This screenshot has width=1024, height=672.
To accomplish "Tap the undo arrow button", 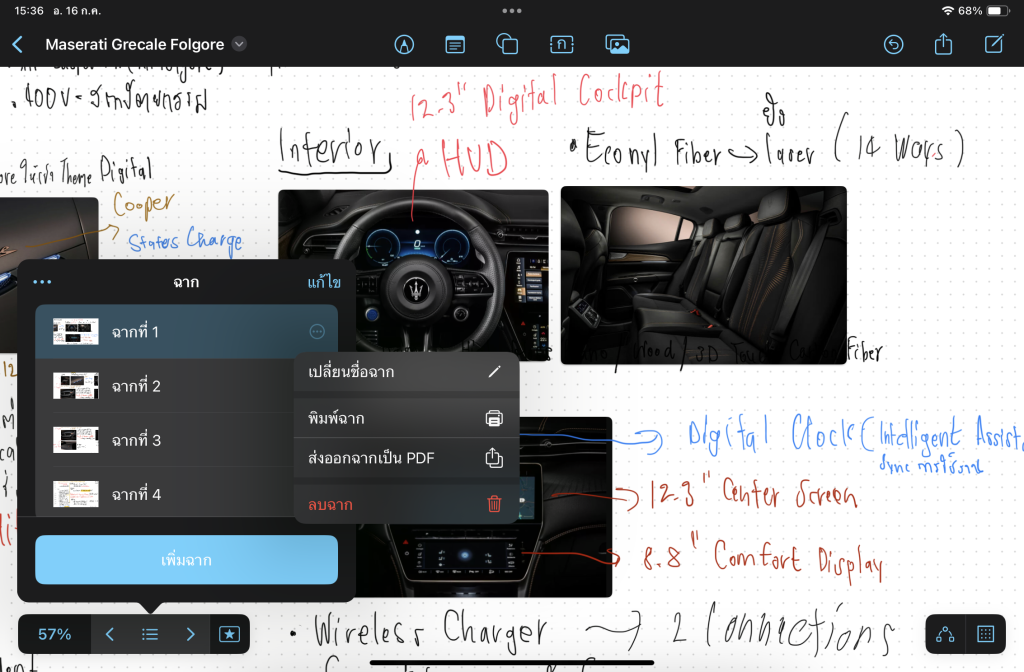I will coord(893,44).
